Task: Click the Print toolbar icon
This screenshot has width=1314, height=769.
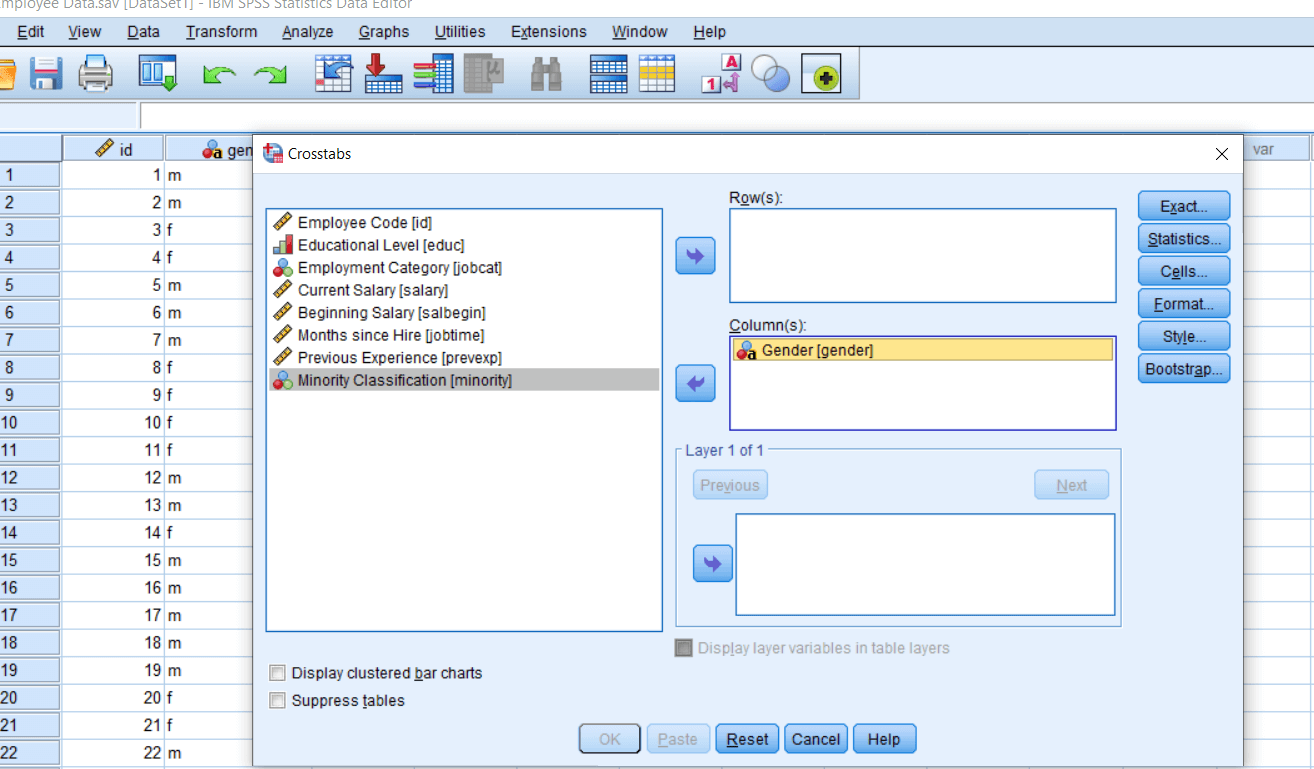Action: (x=96, y=74)
